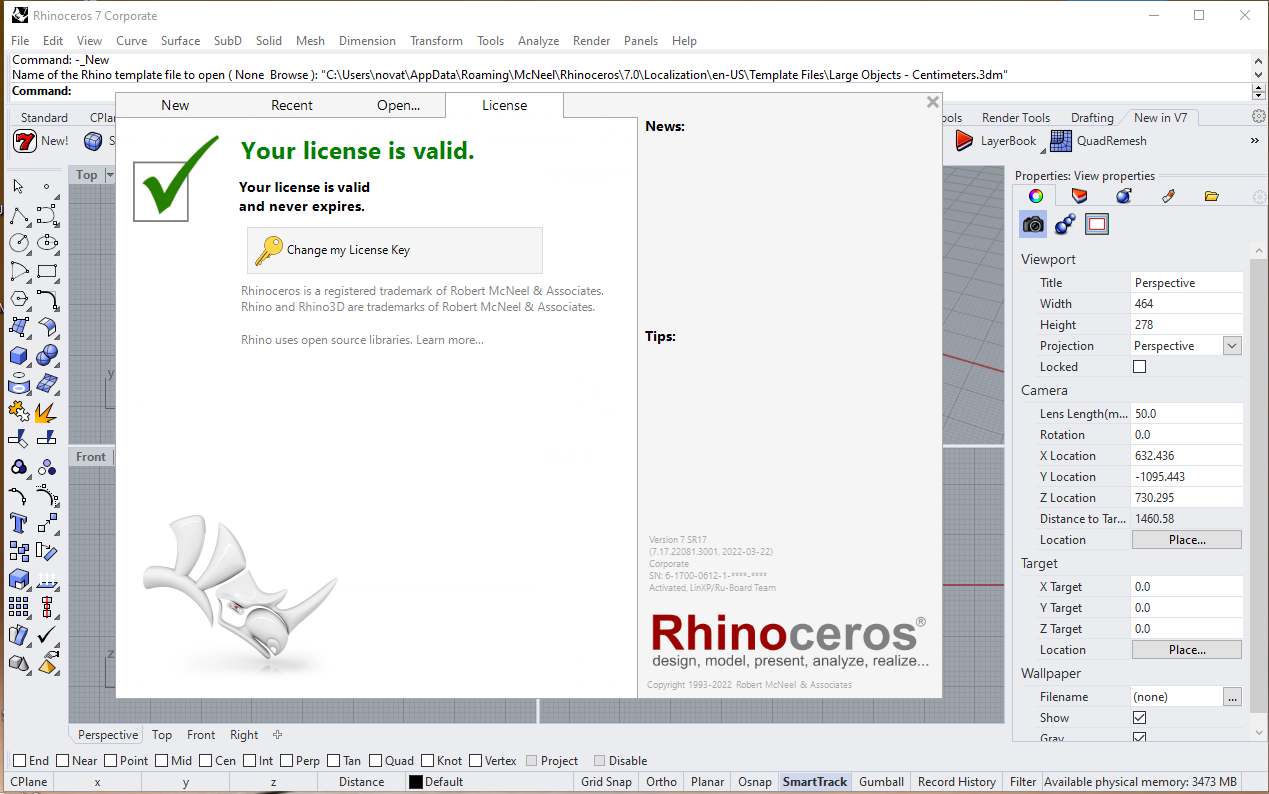The height and width of the screenshot is (794, 1269).
Task: Click the Lens Length value field
Action: point(1187,414)
